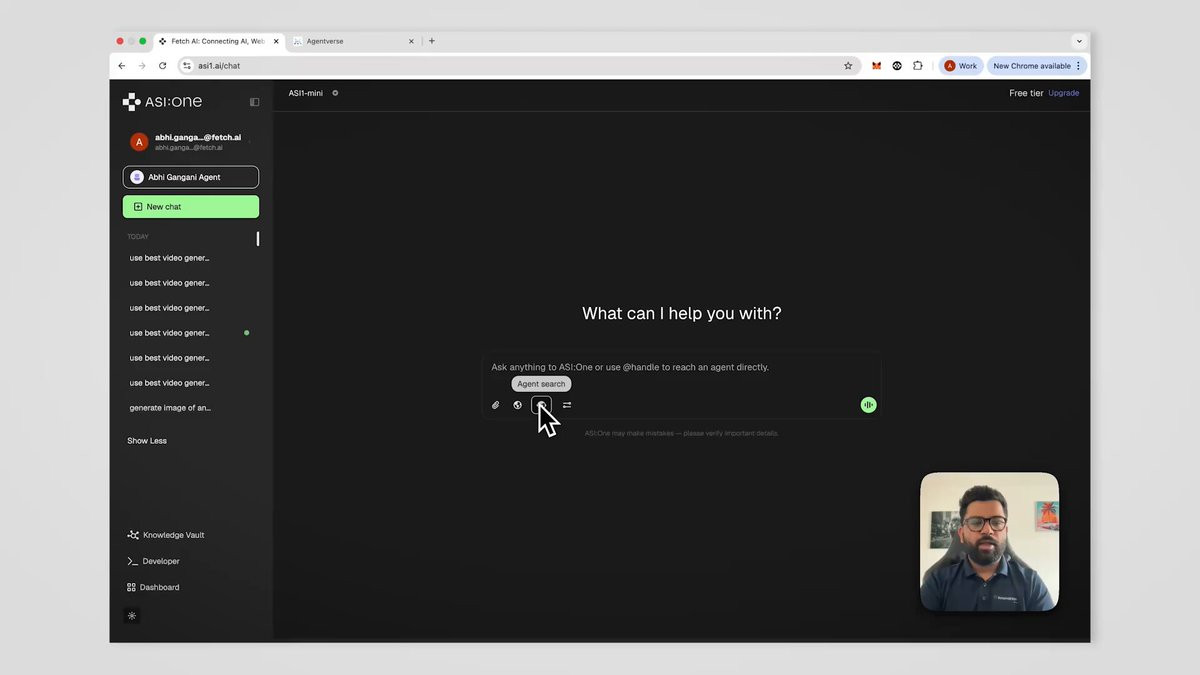This screenshot has height=675, width=1200.
Task: Open the ASI1-mini model selector
Action: pyautogui.click(x=306, y=93)
